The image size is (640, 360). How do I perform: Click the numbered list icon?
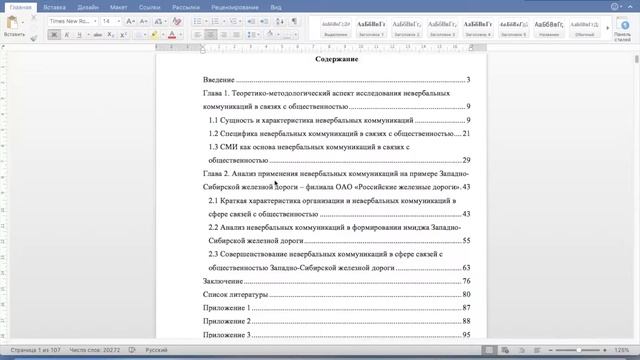(215, 21)
